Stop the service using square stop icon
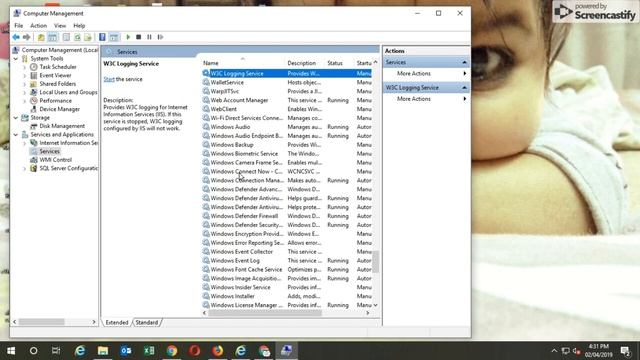 coord(139,37)
